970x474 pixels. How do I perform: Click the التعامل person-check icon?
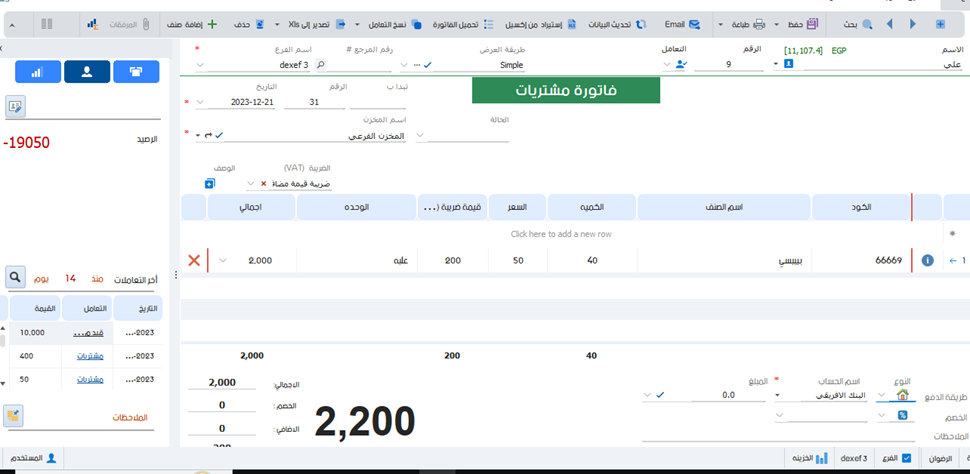(681, 64)
